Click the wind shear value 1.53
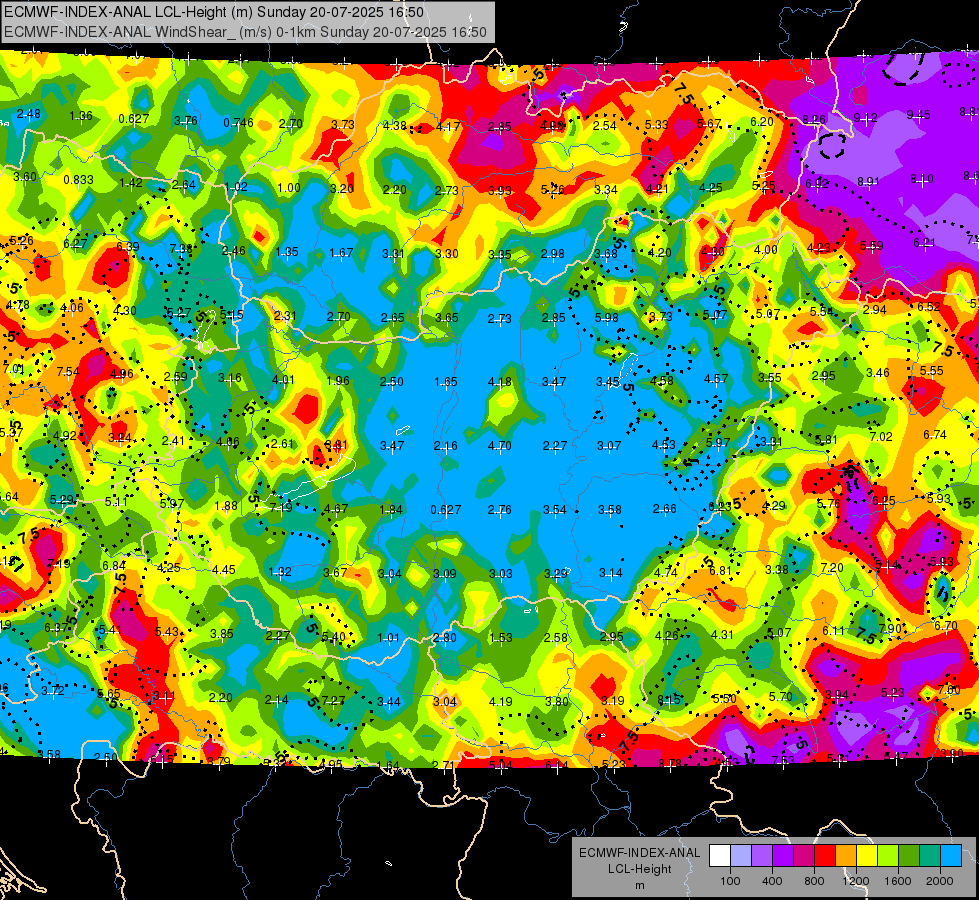Image resolution: width=979 pixels, height=900 pixels. (x=501, y=638)
